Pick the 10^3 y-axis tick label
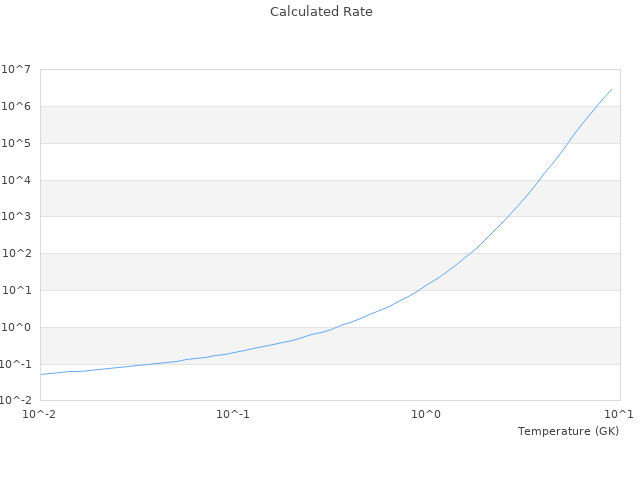This screenshot has height=480, width=640. tap(17, 217)
